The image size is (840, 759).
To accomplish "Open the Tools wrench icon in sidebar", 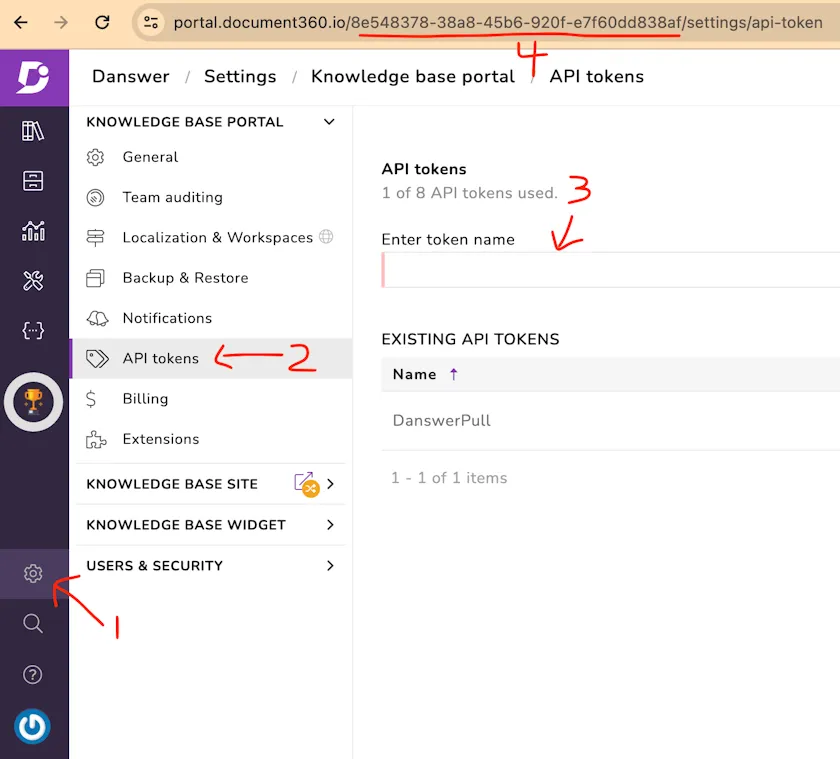I will 33,281.
